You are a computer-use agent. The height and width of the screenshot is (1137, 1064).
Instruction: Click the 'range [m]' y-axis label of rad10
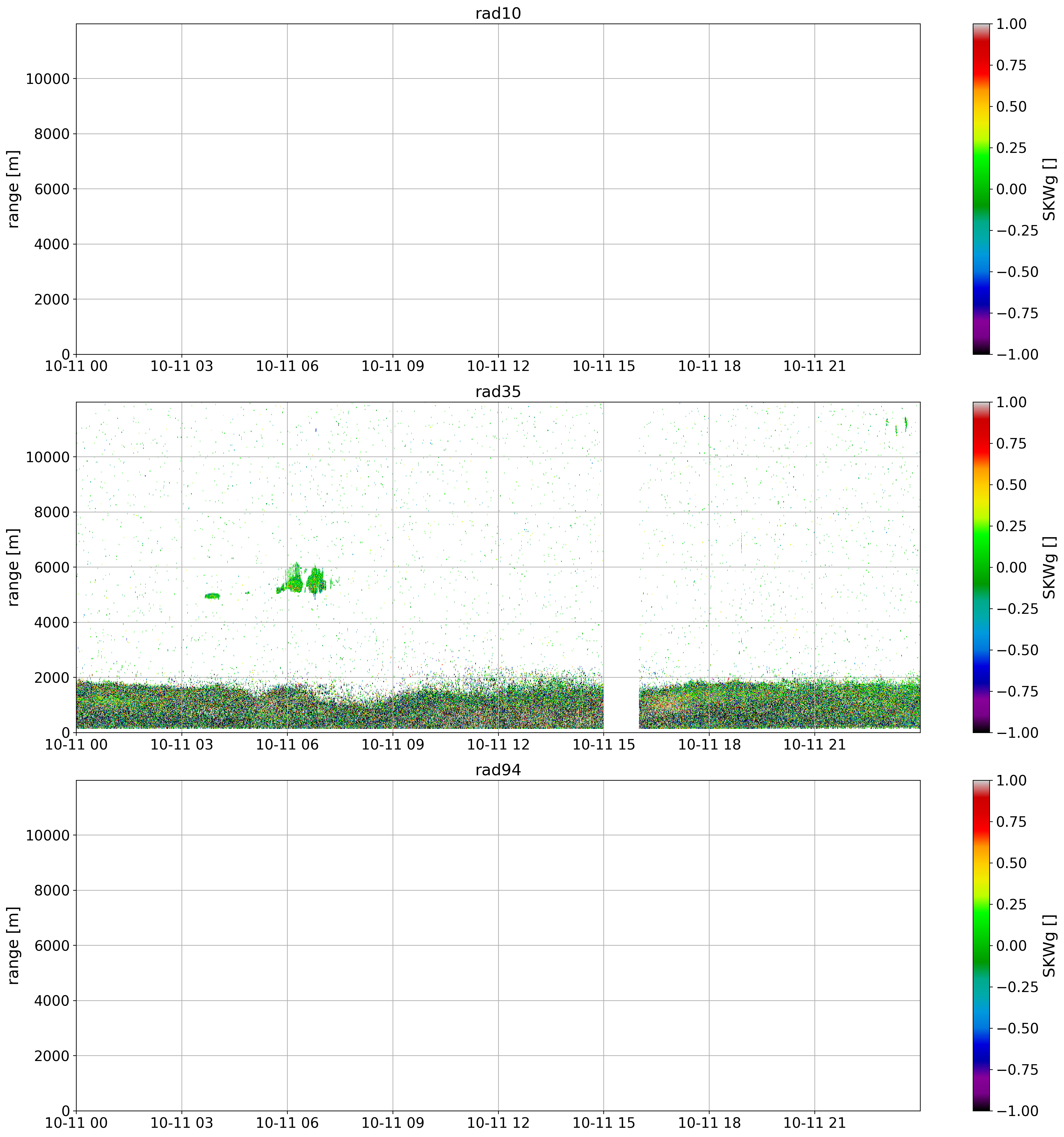(14, 189)
